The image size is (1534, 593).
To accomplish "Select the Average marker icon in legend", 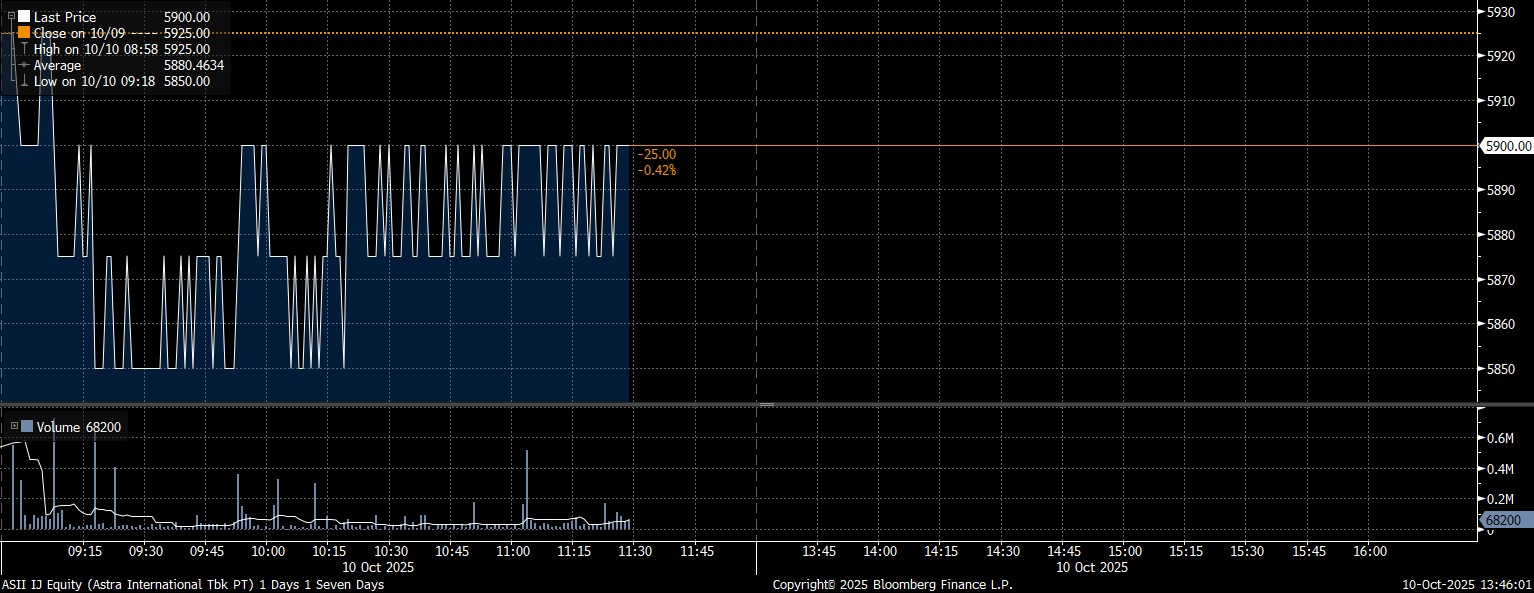I will tap(24, 65).
